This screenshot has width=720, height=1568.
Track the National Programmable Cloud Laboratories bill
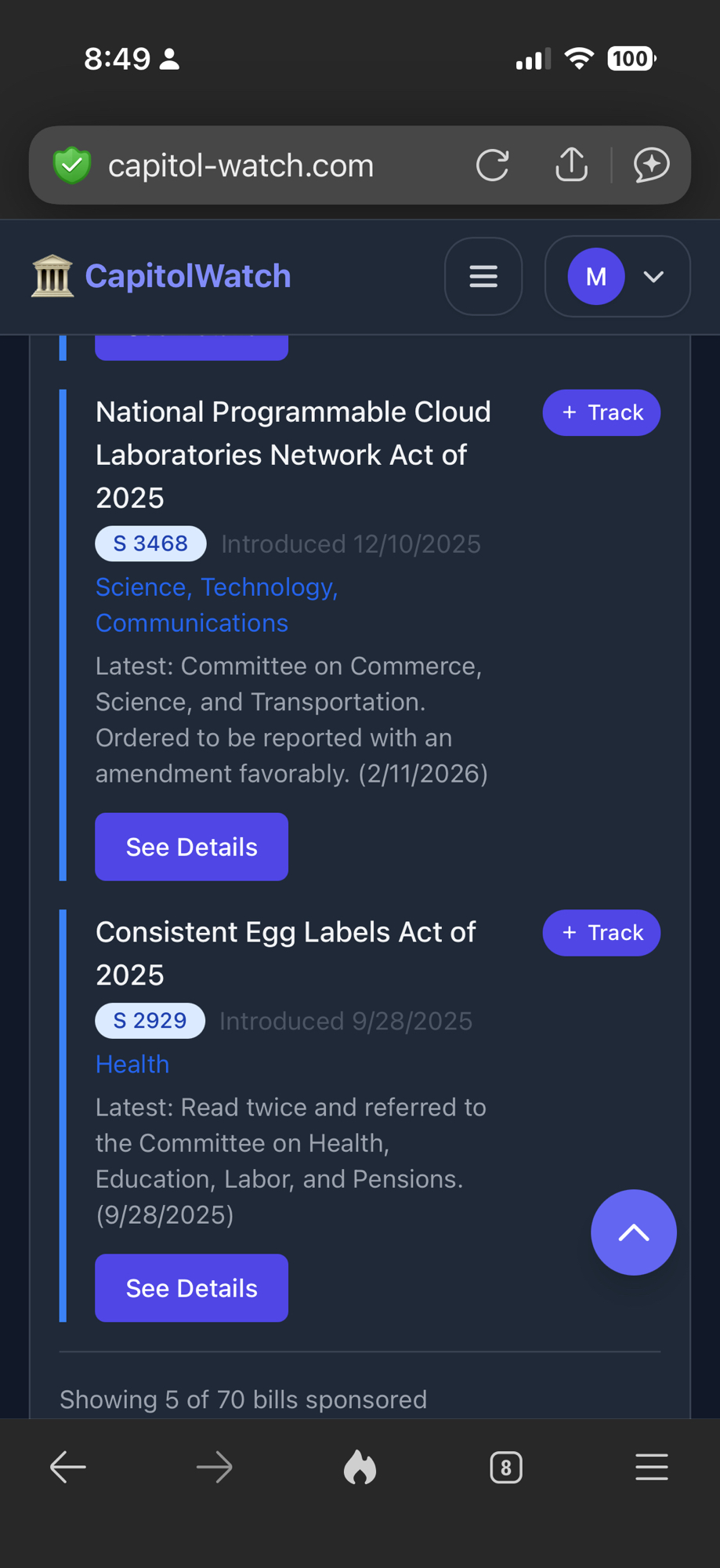[601, 412]
